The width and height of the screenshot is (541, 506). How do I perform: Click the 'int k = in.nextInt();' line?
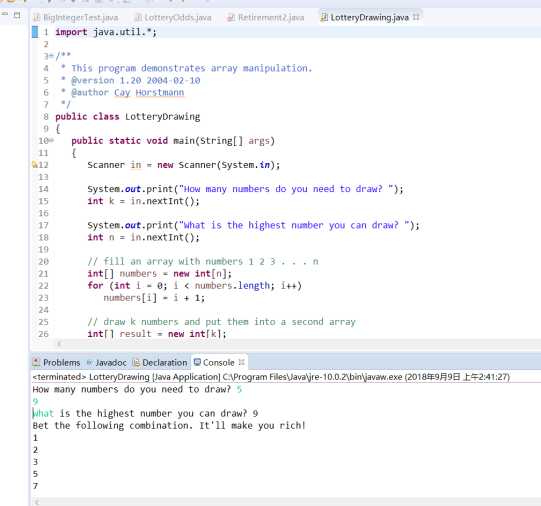pos(144,201)
